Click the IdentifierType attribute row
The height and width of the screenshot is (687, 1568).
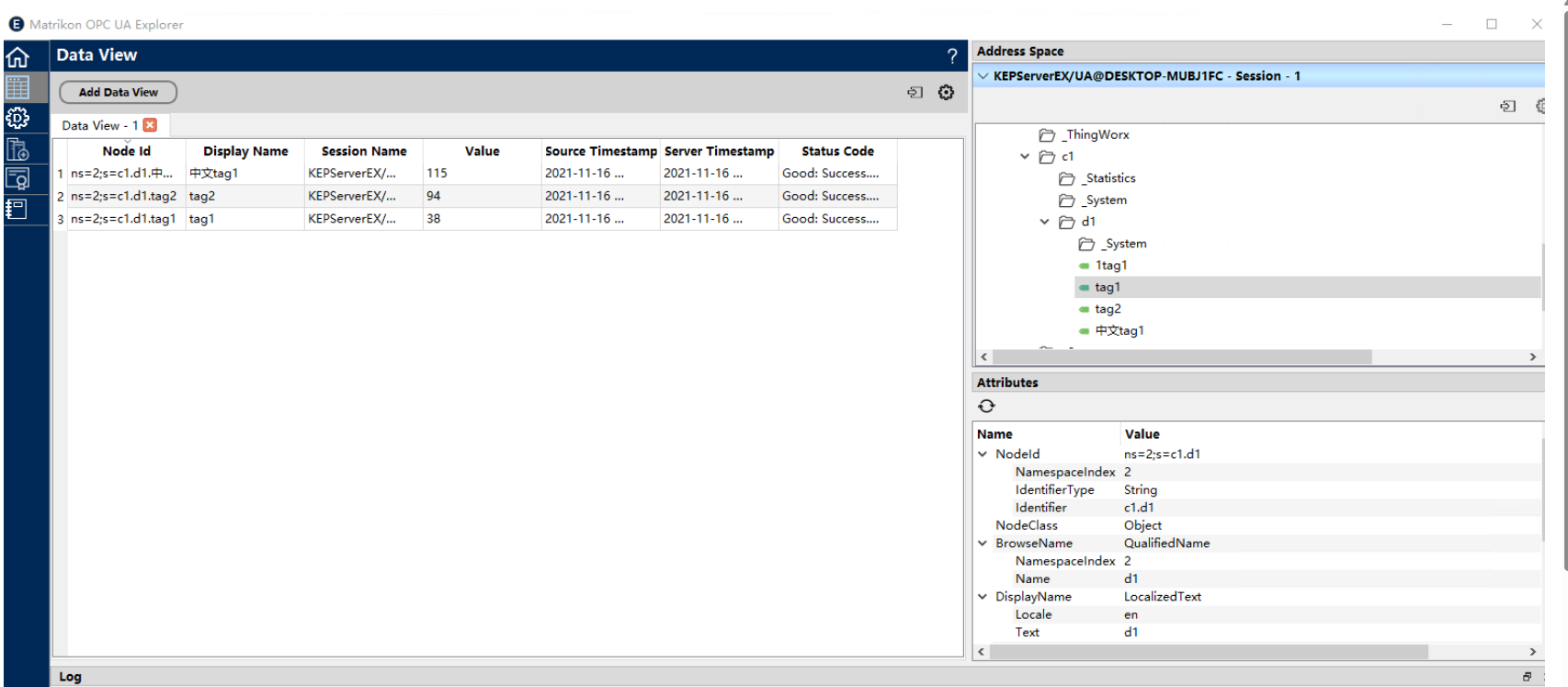coord(1257,489)
